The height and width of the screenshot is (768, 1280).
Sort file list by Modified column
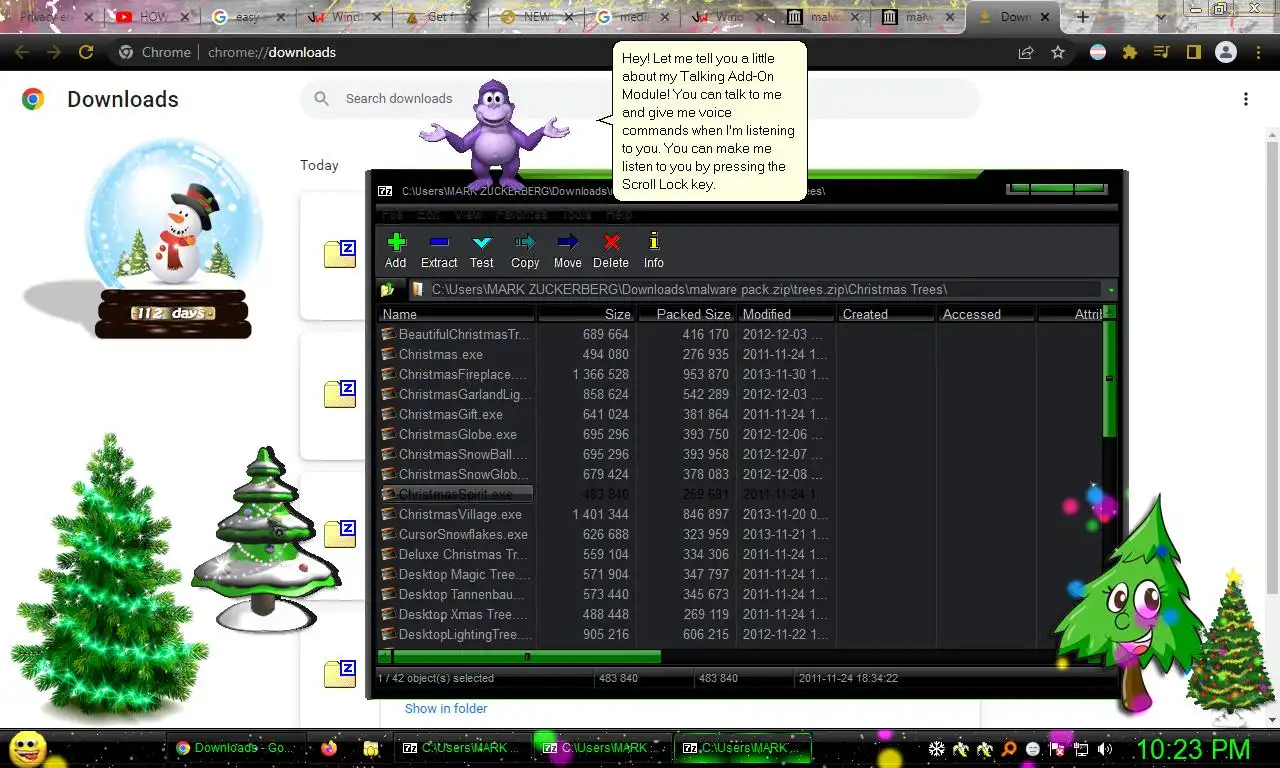[786, 314]
